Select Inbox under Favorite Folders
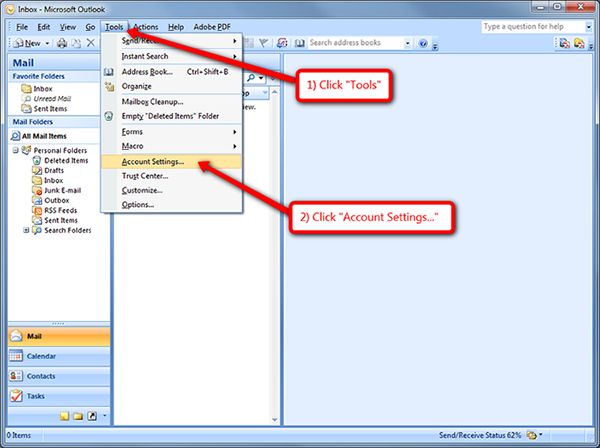The image size is (600, 448). tap(37, 89)
